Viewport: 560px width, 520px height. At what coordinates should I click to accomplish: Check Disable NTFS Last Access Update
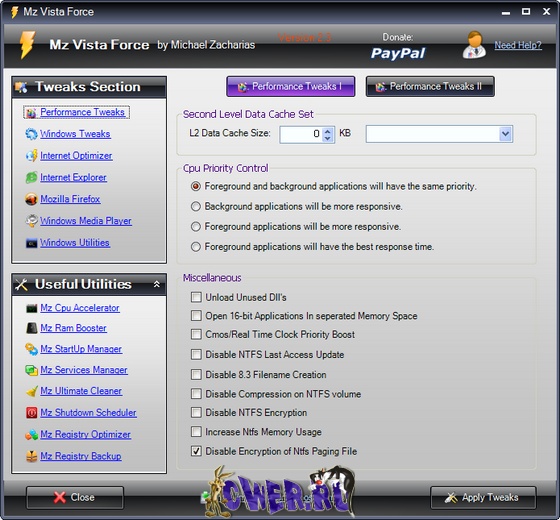196,354
